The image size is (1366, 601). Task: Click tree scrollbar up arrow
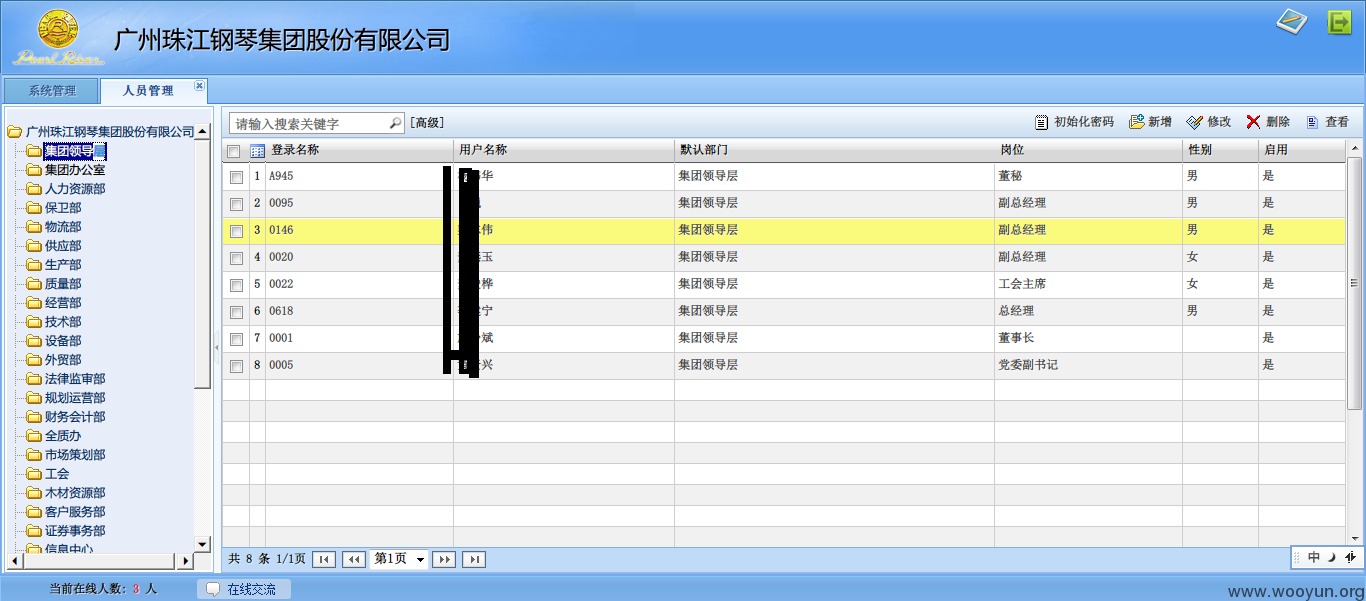203,132
